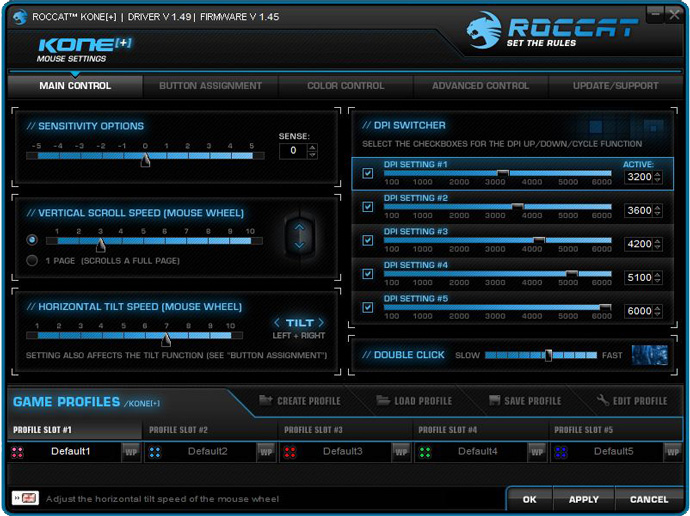
Task: Click the DPI Setting #3 value stepper
Action: (x=657, y=244)
